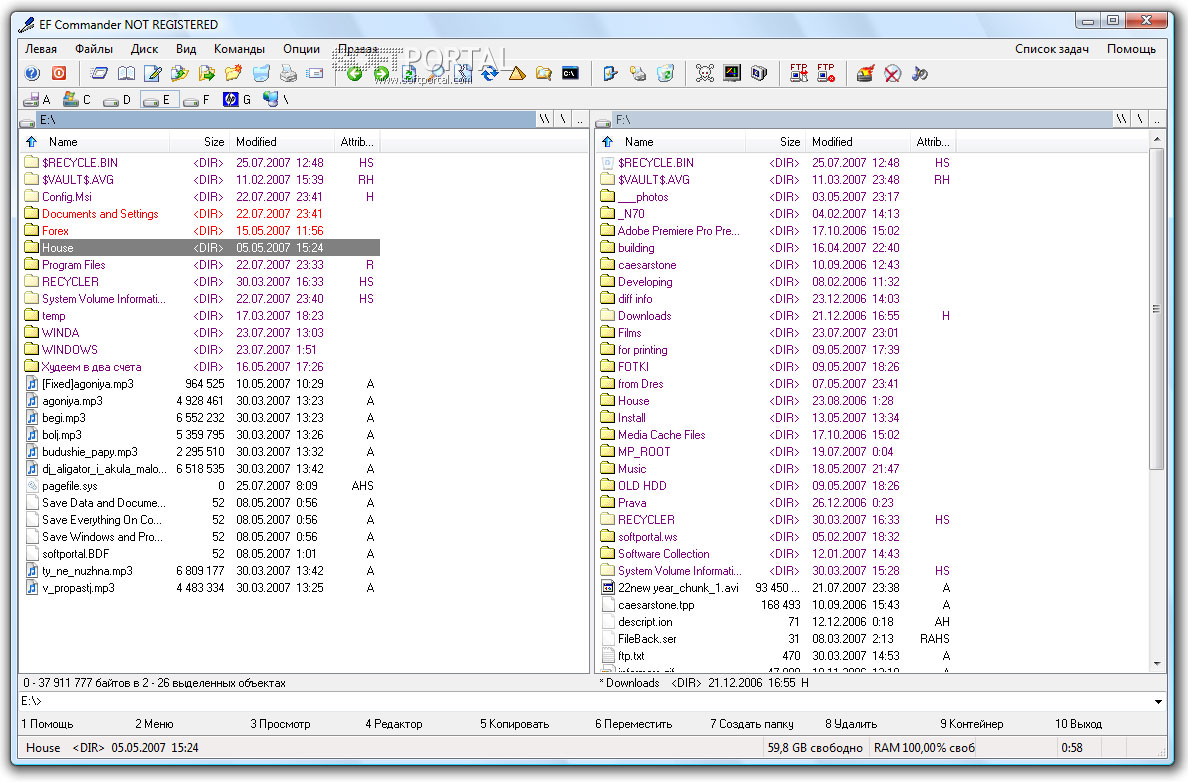Image resolution: width=1188 pixels, height=782 pixels.
Task: Select Downloads folder in right panel
Action: pyautogui.click(x=644, y=316)
